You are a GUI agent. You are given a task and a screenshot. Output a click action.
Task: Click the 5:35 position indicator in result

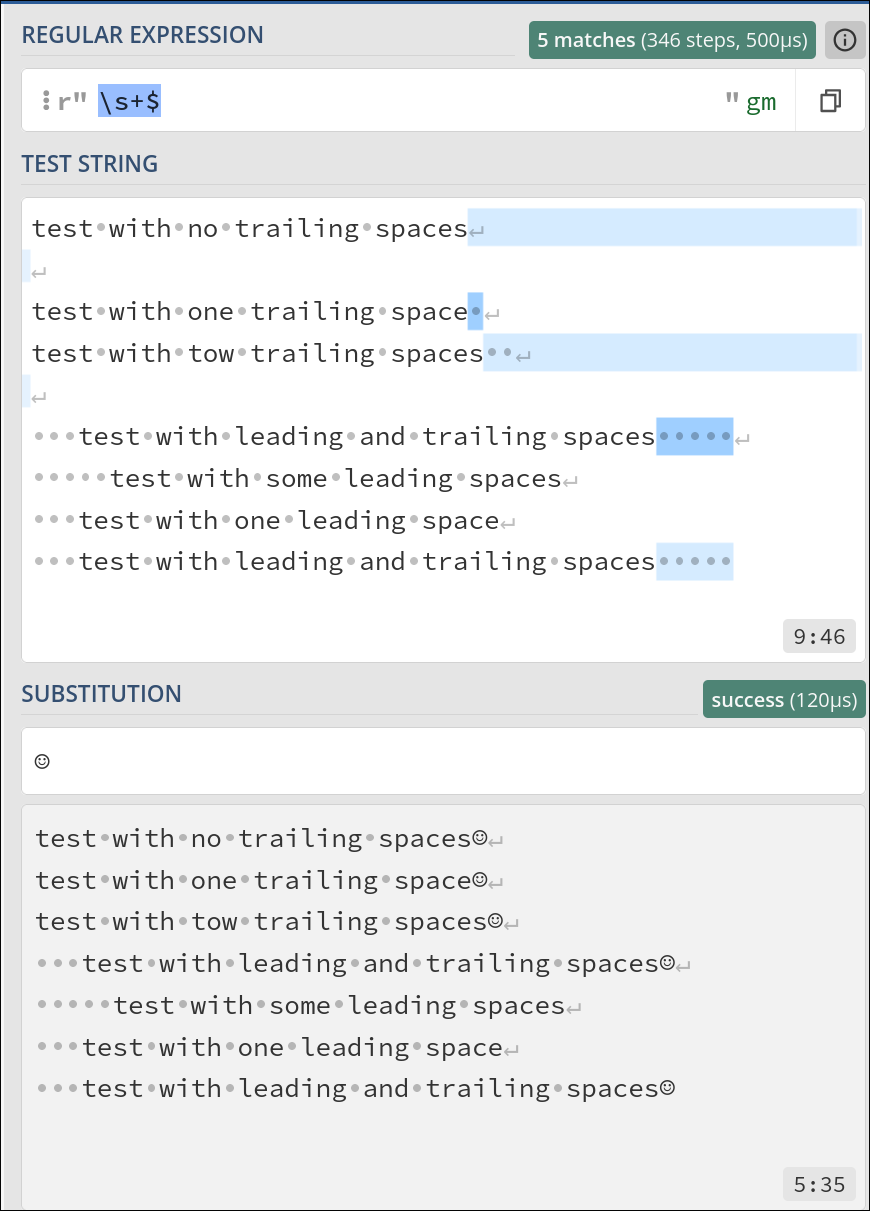pos(819,1184)
